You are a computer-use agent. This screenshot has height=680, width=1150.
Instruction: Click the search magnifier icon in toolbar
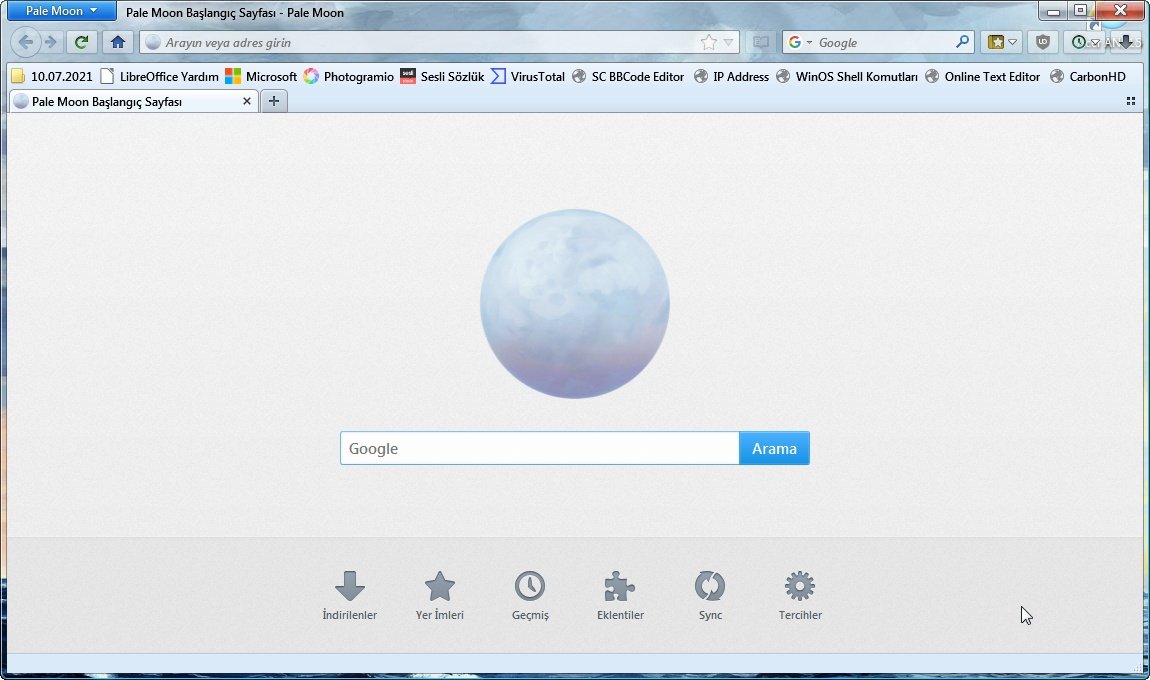(x=962, y=42)
